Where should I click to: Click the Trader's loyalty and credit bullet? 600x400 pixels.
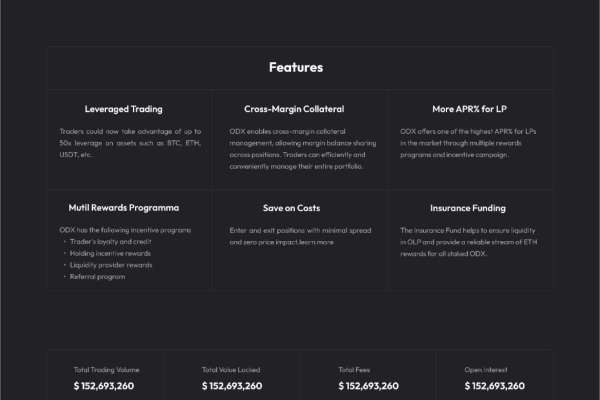tap(111, 242)
